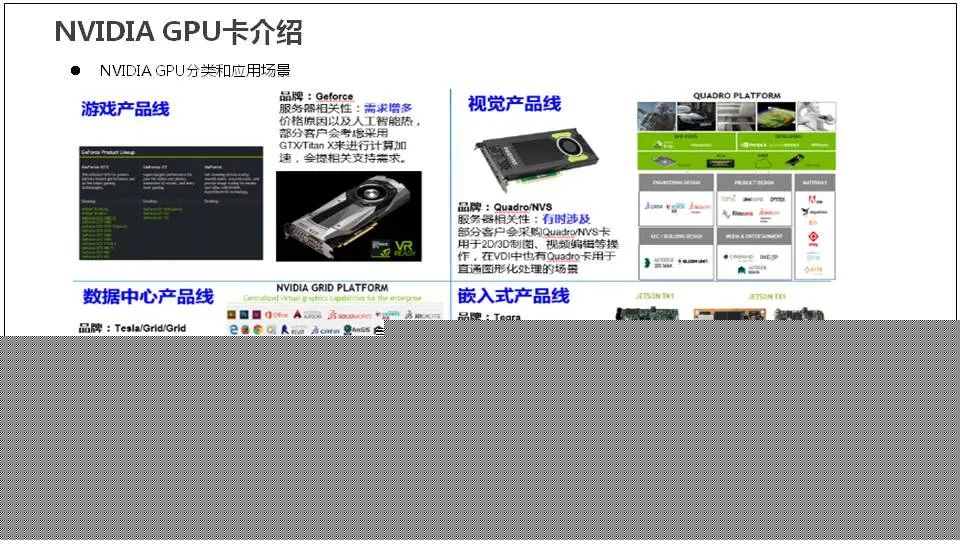Click the blue heading "游戏产品线"
This screenshot has height=540, width=960.
[x=126, y=109]
